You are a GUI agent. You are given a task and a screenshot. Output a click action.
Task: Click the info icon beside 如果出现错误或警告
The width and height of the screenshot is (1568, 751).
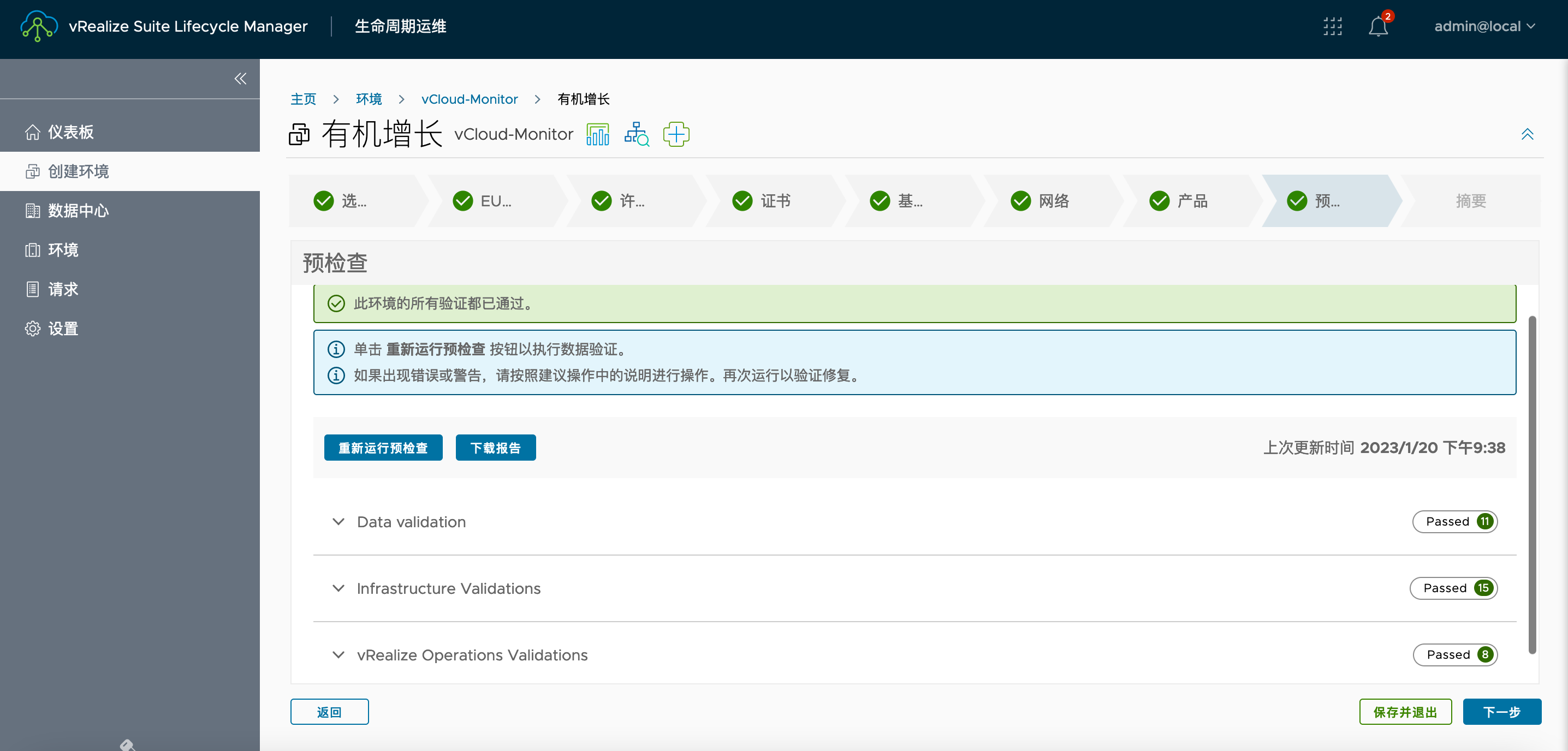(336, 375)
